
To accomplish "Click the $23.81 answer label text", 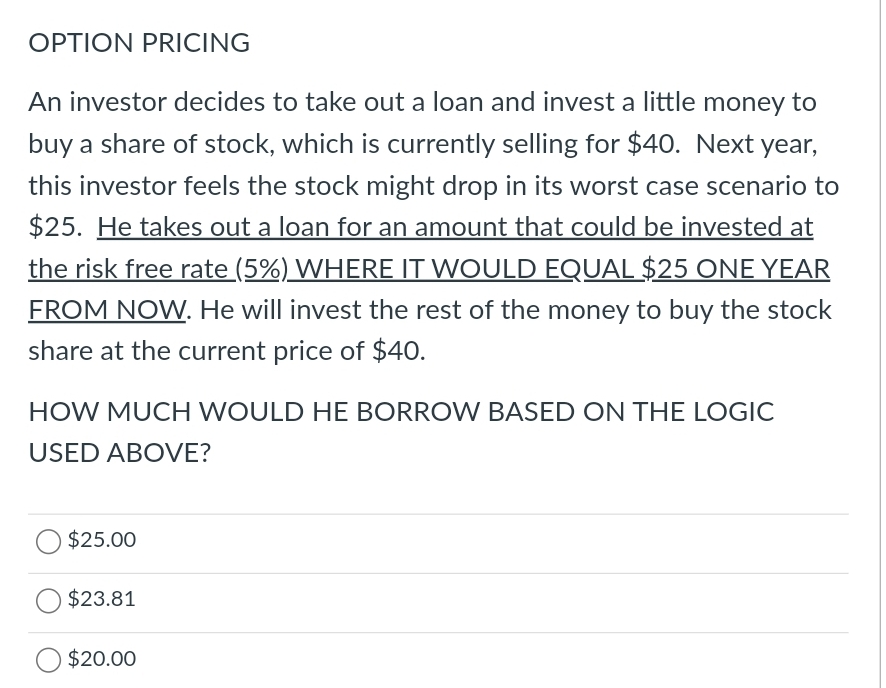I will [102, 599].
